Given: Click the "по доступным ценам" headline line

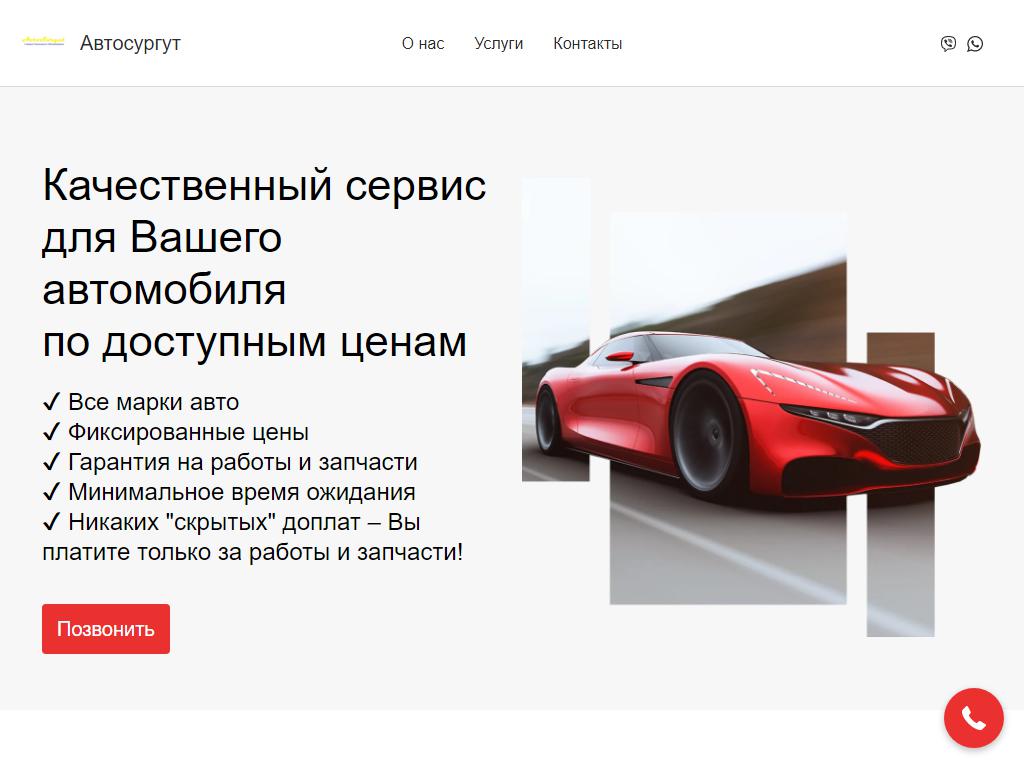Looking at the screenshot, I should click(255, 342).
